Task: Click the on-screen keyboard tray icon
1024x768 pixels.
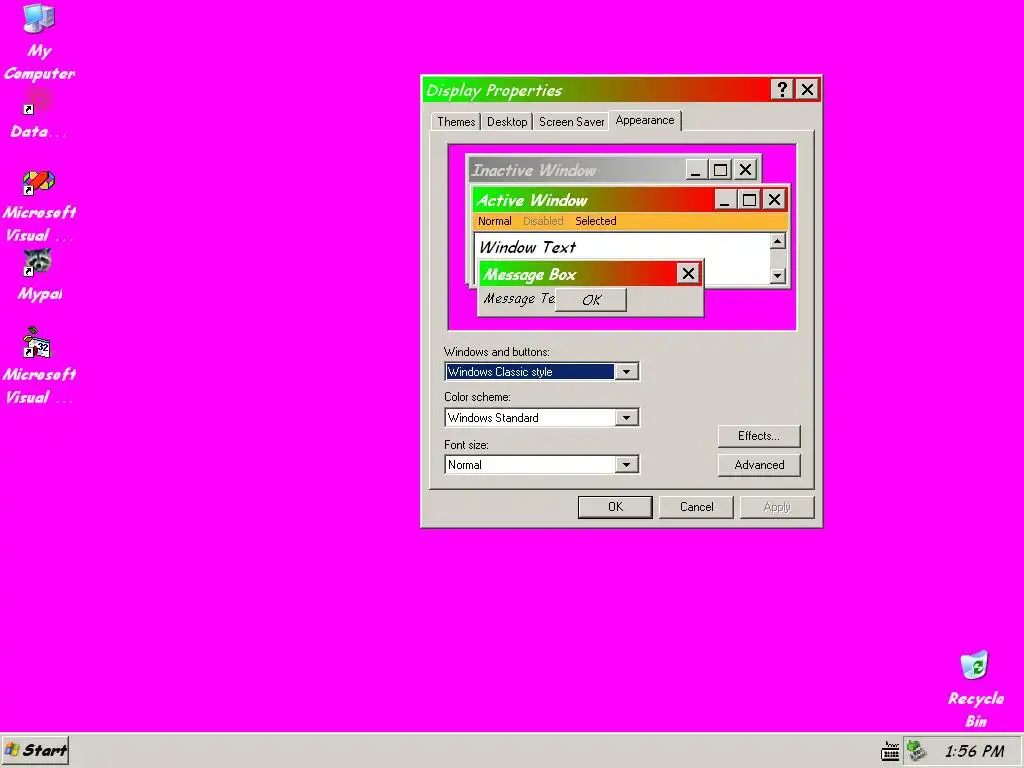Action: click(x=889, y=751)
